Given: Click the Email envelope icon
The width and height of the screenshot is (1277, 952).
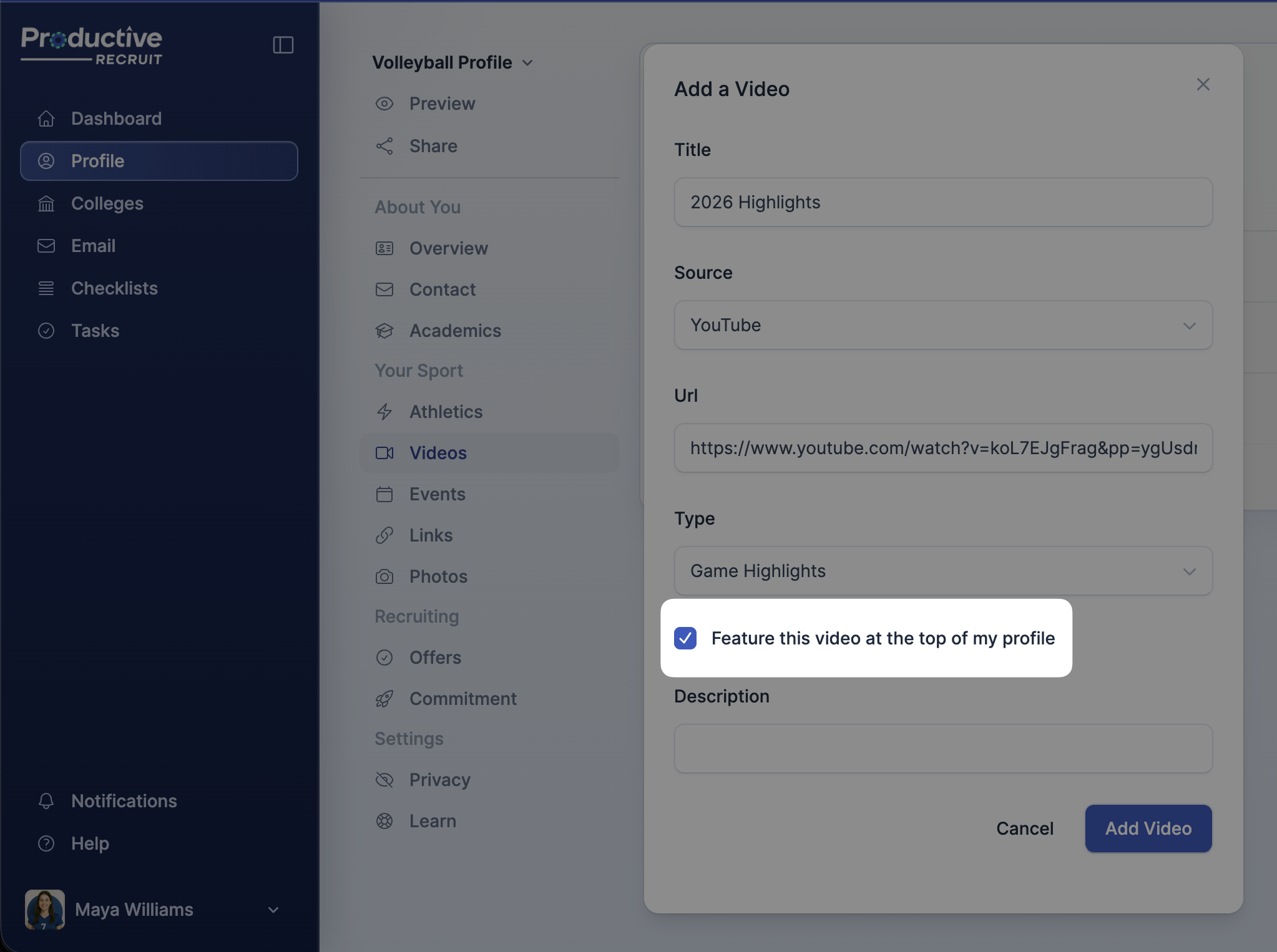Looking at the screenshot, I should click(x=46, y=246).
